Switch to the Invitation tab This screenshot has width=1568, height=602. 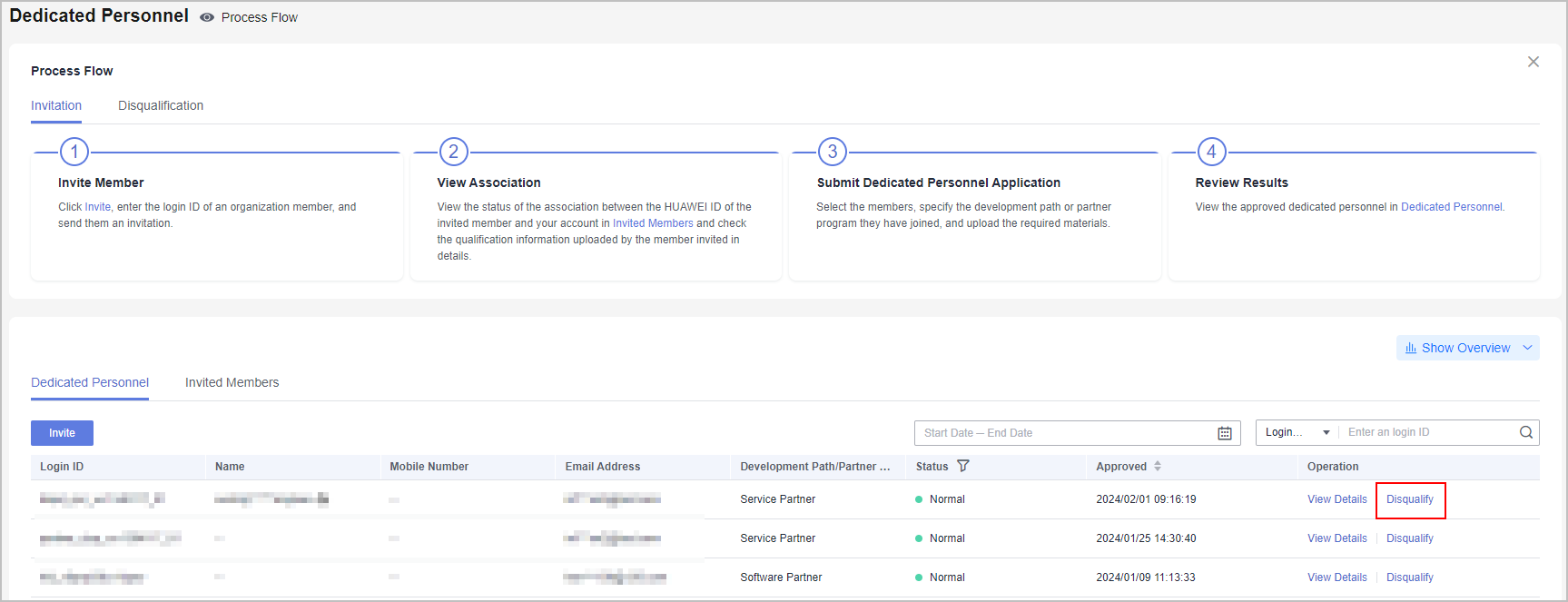(x=56, y=105)
